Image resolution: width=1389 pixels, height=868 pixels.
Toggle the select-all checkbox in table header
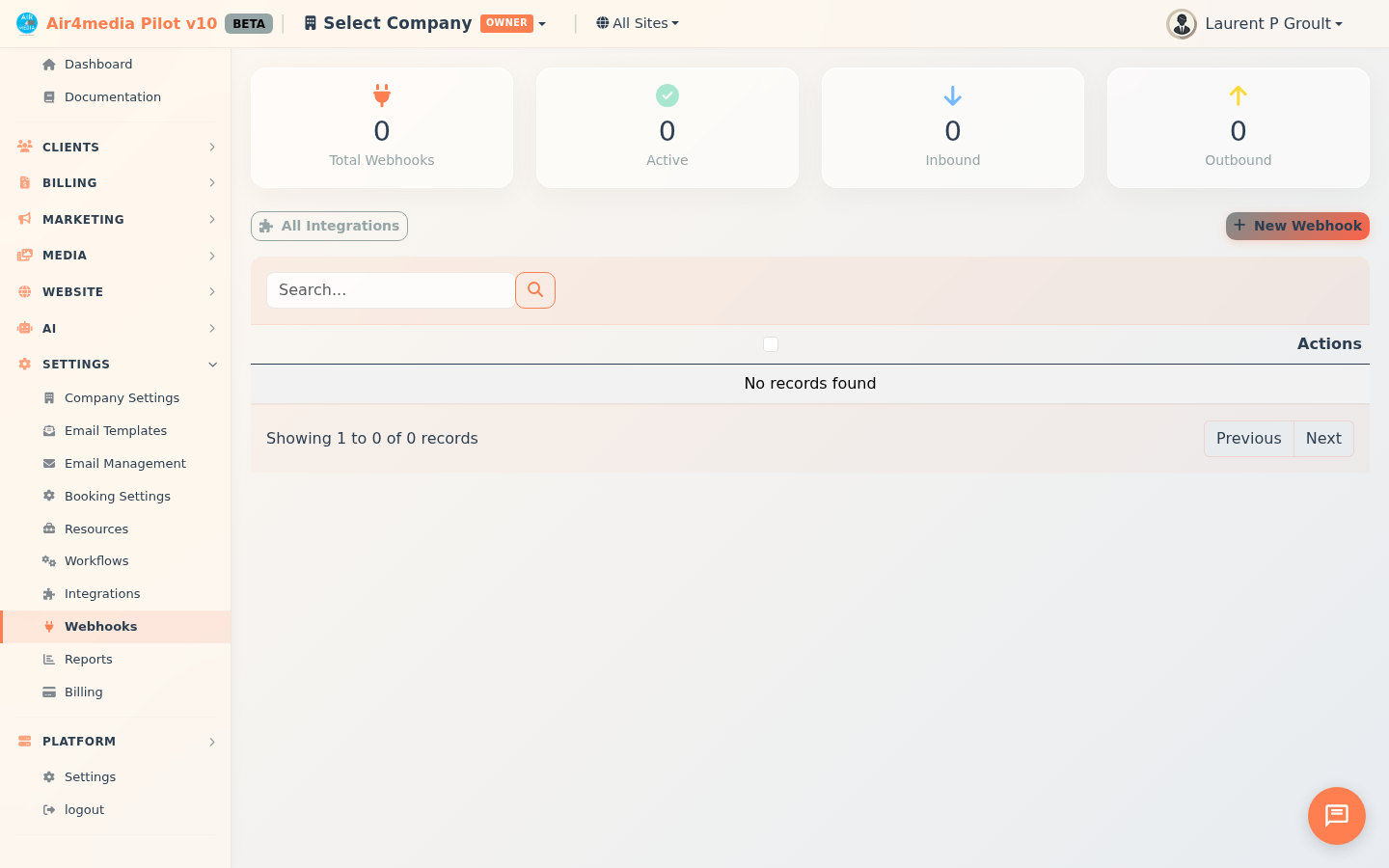pos(770,343)
